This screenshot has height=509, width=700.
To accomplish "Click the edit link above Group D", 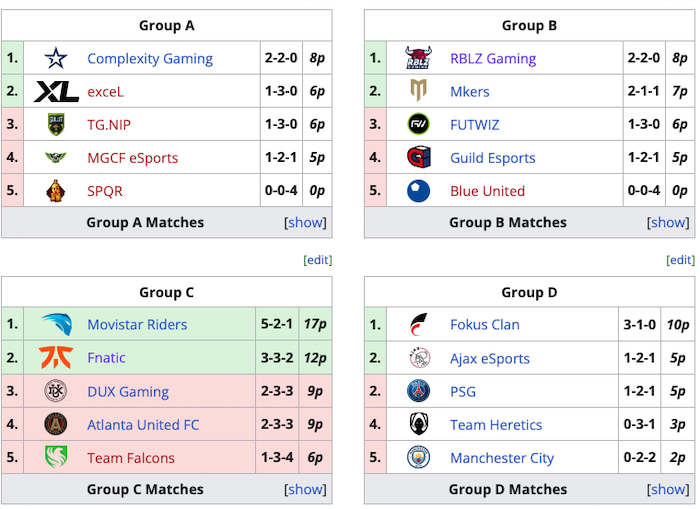I will (680, 260).
